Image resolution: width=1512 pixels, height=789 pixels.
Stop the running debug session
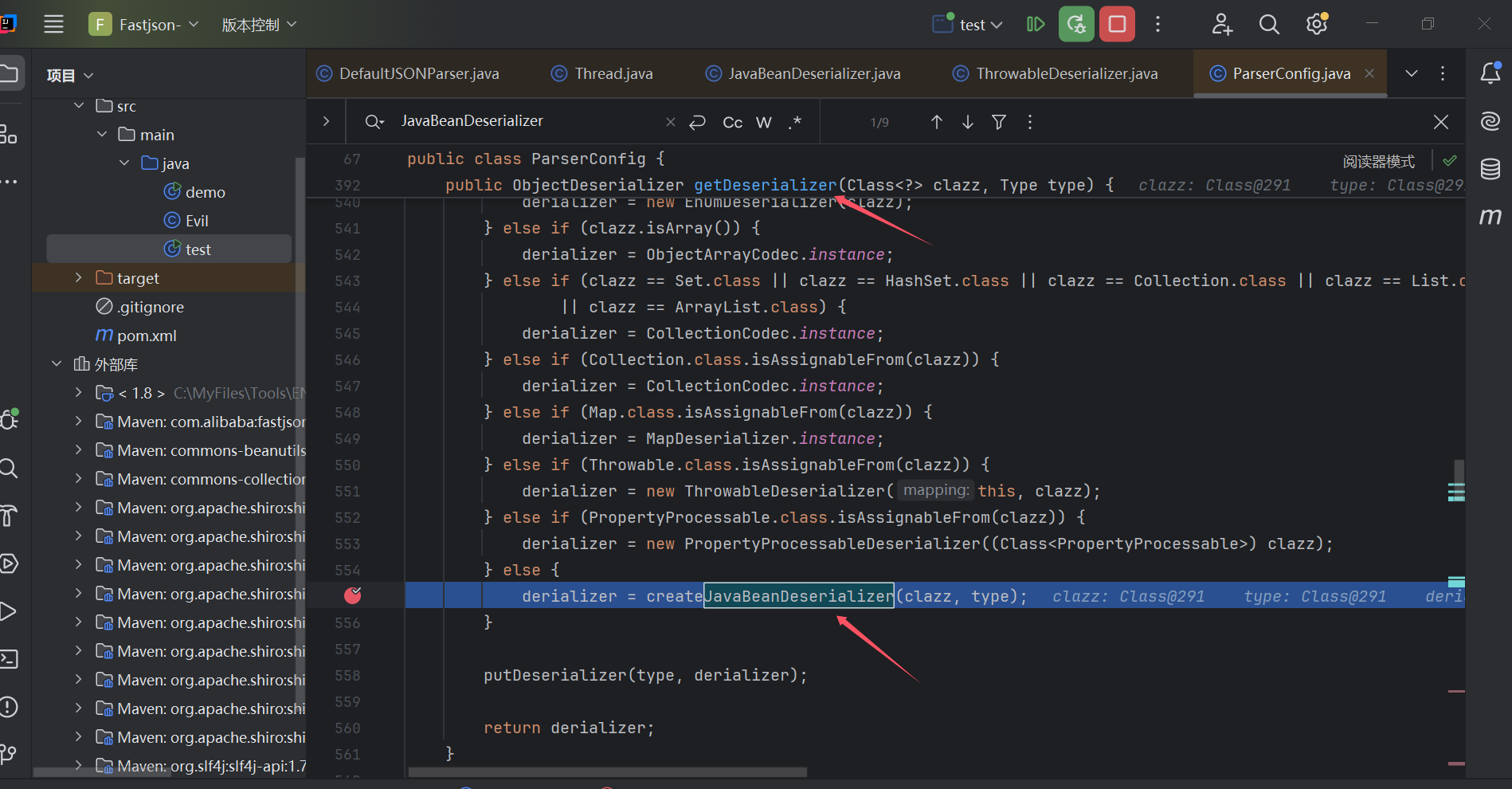pyautogui.click(x=1117, y=25)
